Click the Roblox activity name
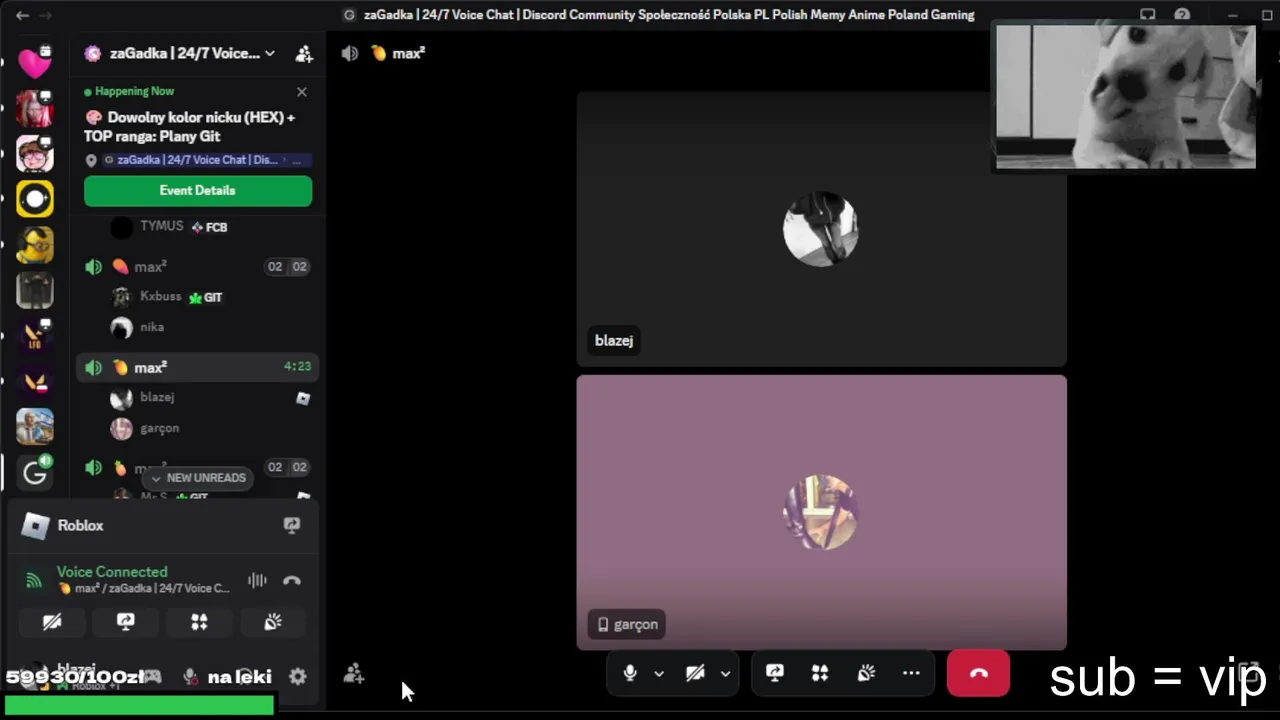The width and height of the screenshot is (1280, 720). click(x=80, y=525)
